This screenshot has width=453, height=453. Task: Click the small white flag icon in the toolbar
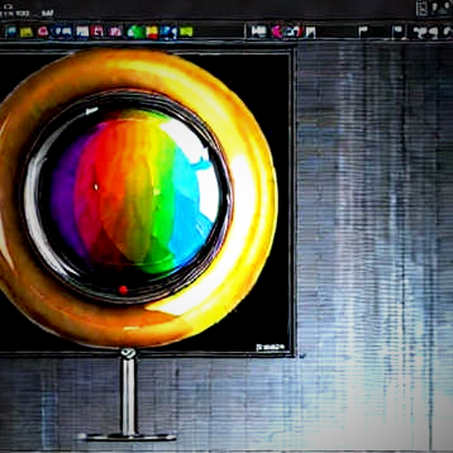tap(363, 31)
